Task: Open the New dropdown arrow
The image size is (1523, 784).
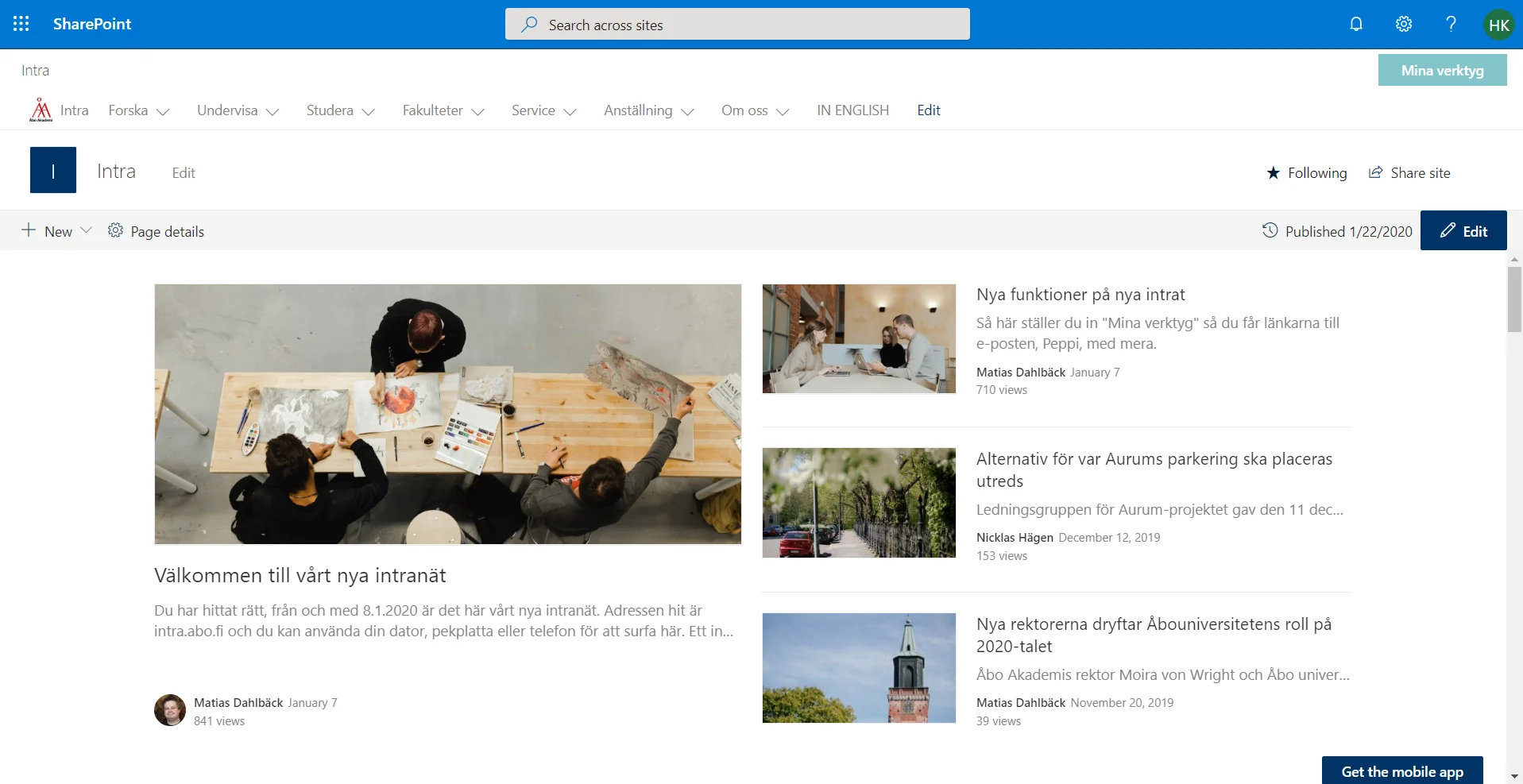Action: pyautogui.click(x=87, y=230)
